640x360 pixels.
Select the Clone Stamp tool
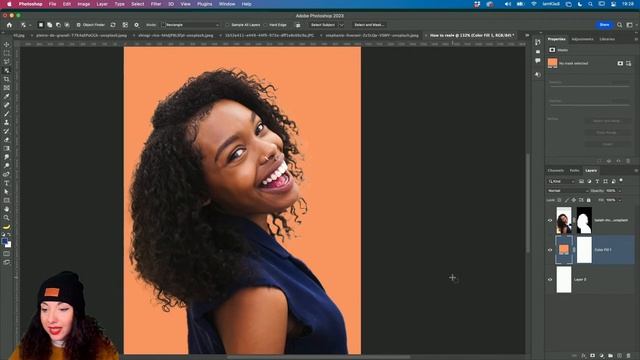7,122
